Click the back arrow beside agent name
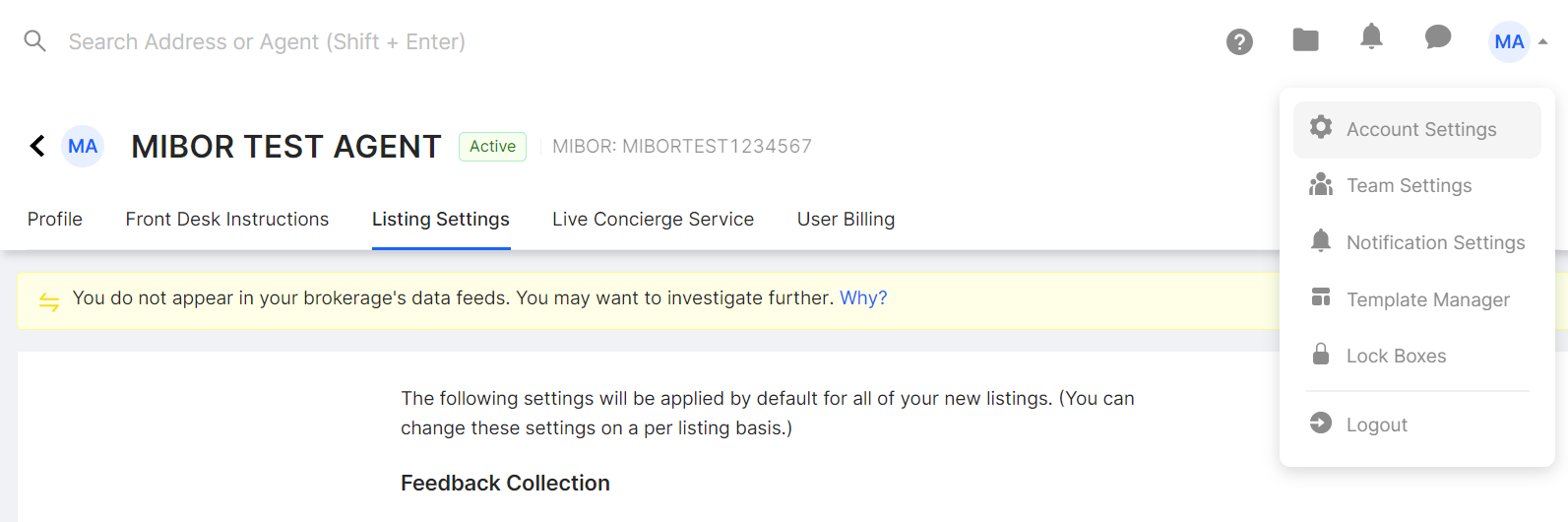Screen dimensions: 1568x522 (x=37, y=147)
